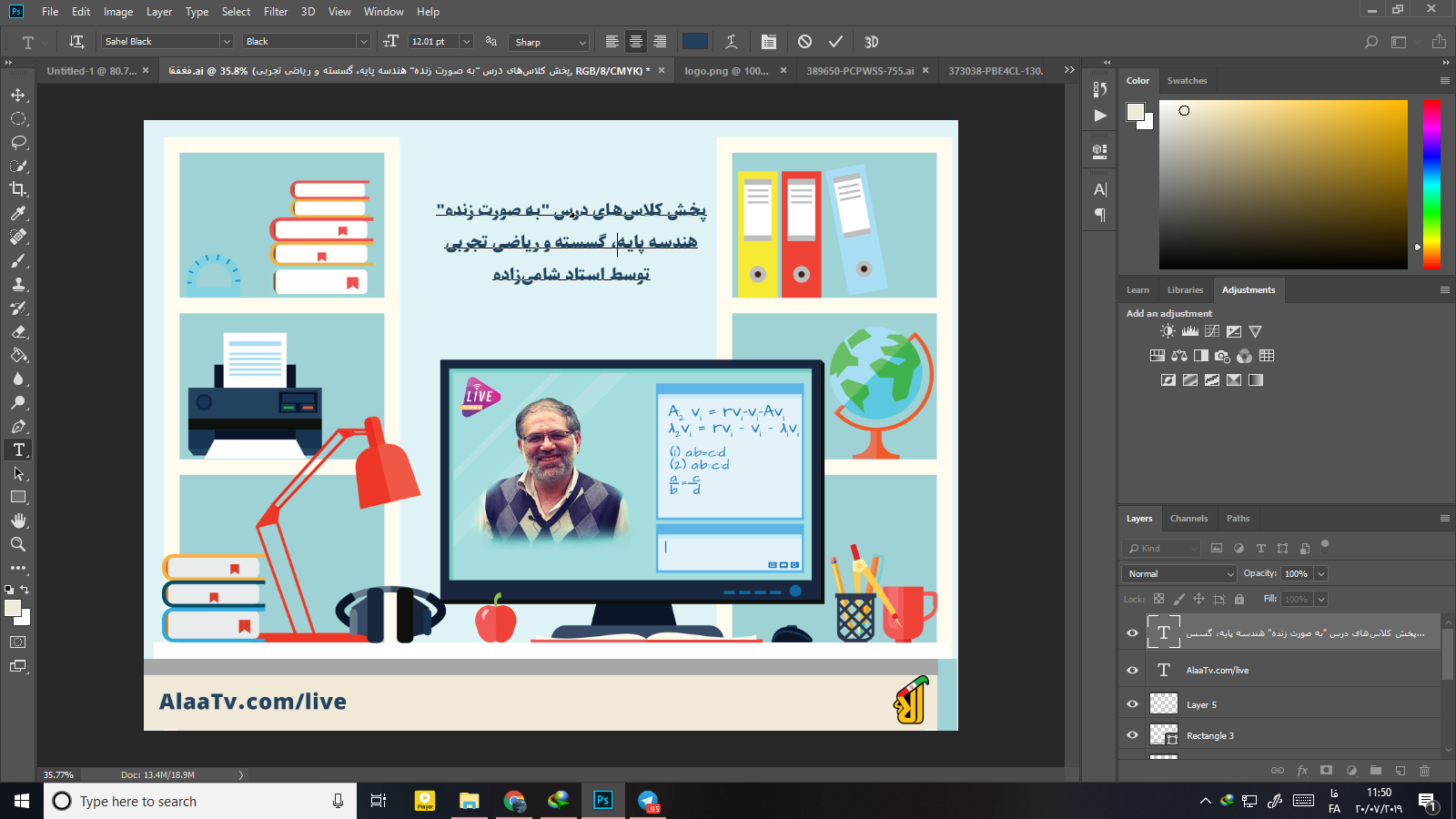Select the Clone Stamp tool
The image size is (1456, 819).
tap(18, 285)
